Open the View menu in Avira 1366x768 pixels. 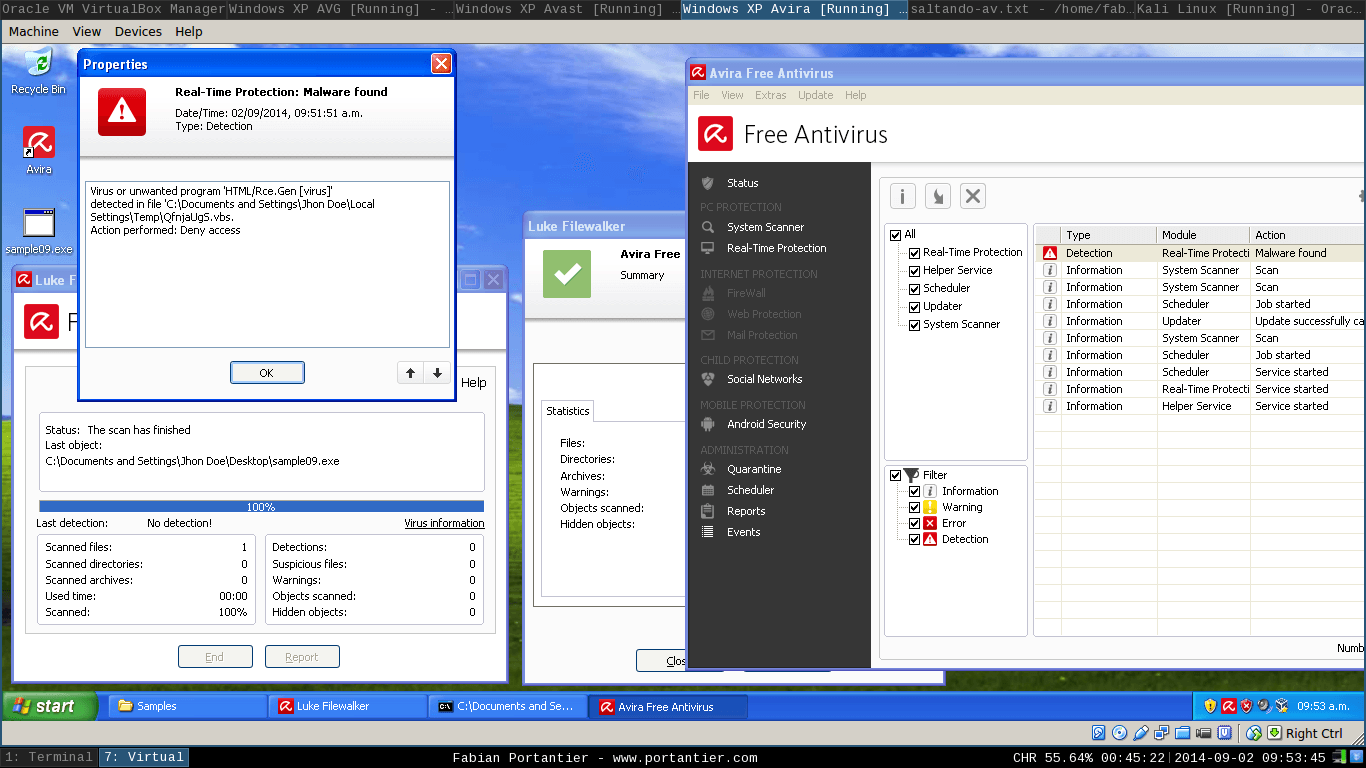[x=732, y=95]
